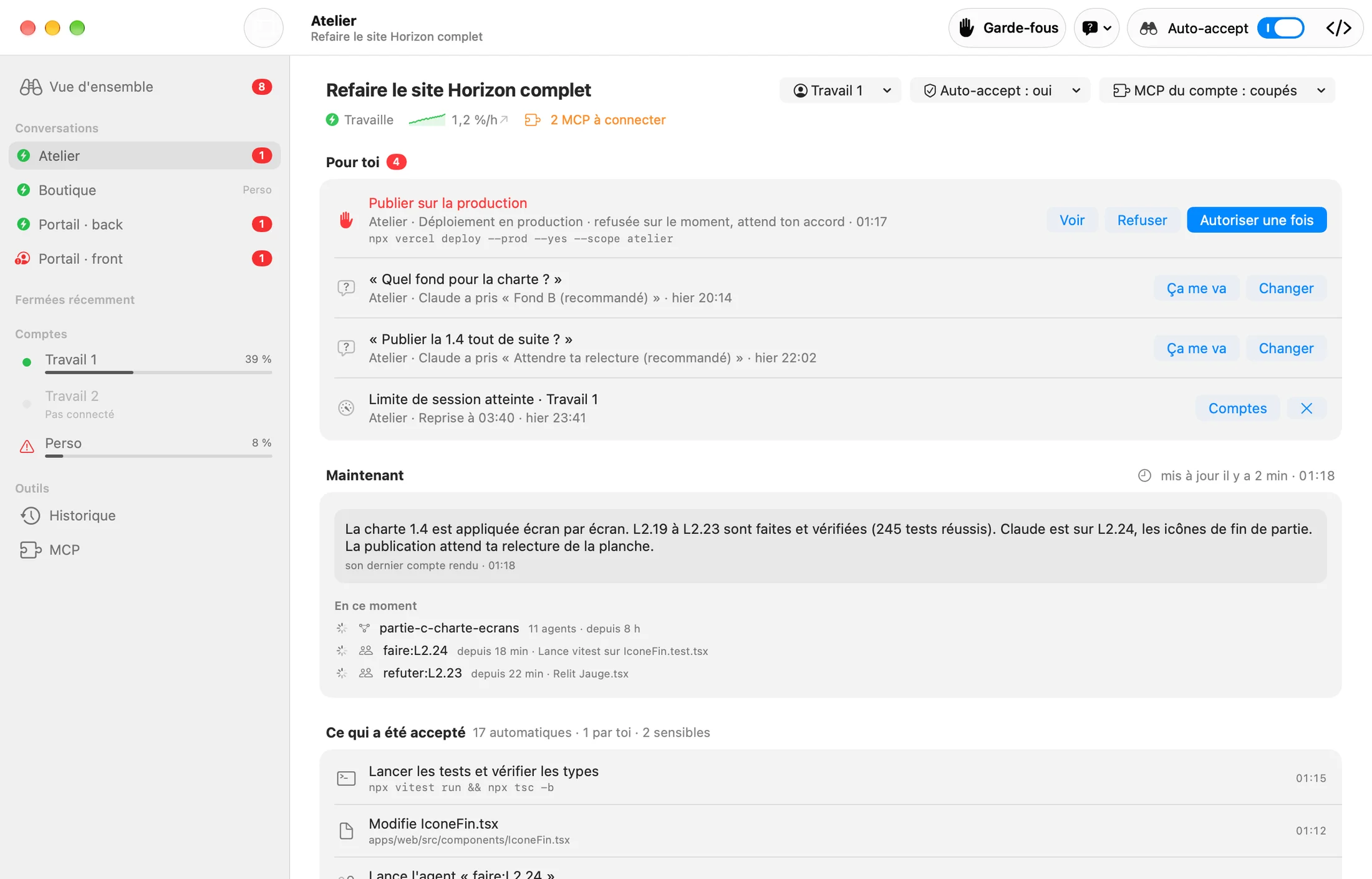
Task: Open the code view brackets icon
Action: (x=1338, y=28)
